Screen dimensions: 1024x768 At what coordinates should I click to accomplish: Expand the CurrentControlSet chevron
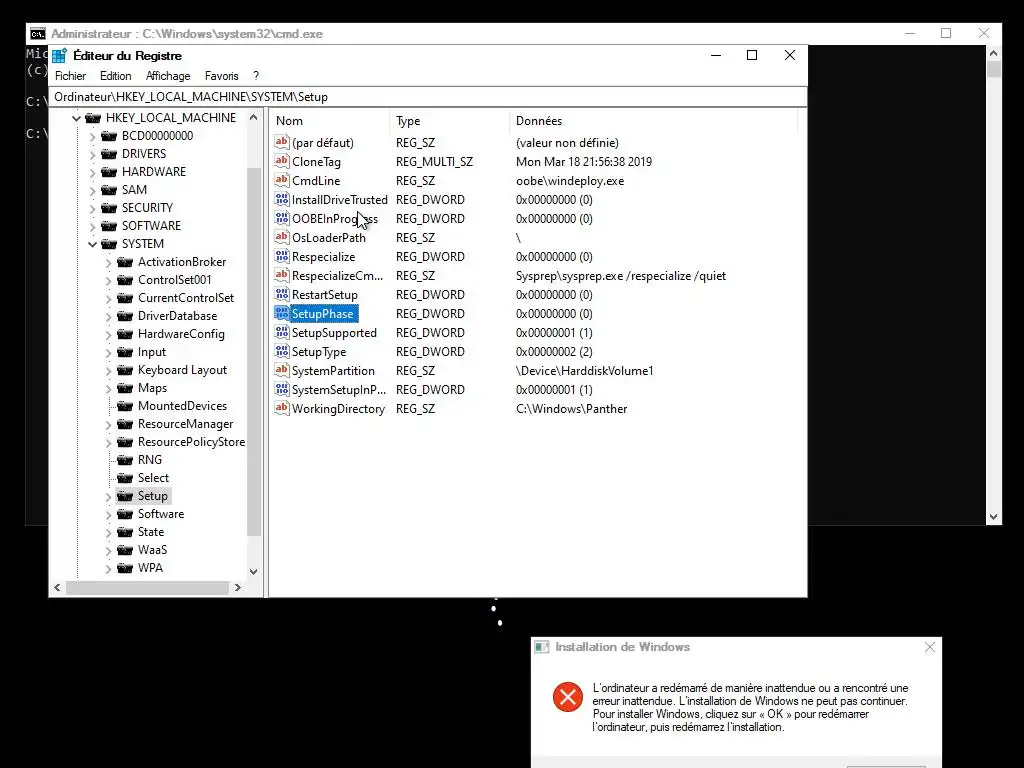(108, 298)
